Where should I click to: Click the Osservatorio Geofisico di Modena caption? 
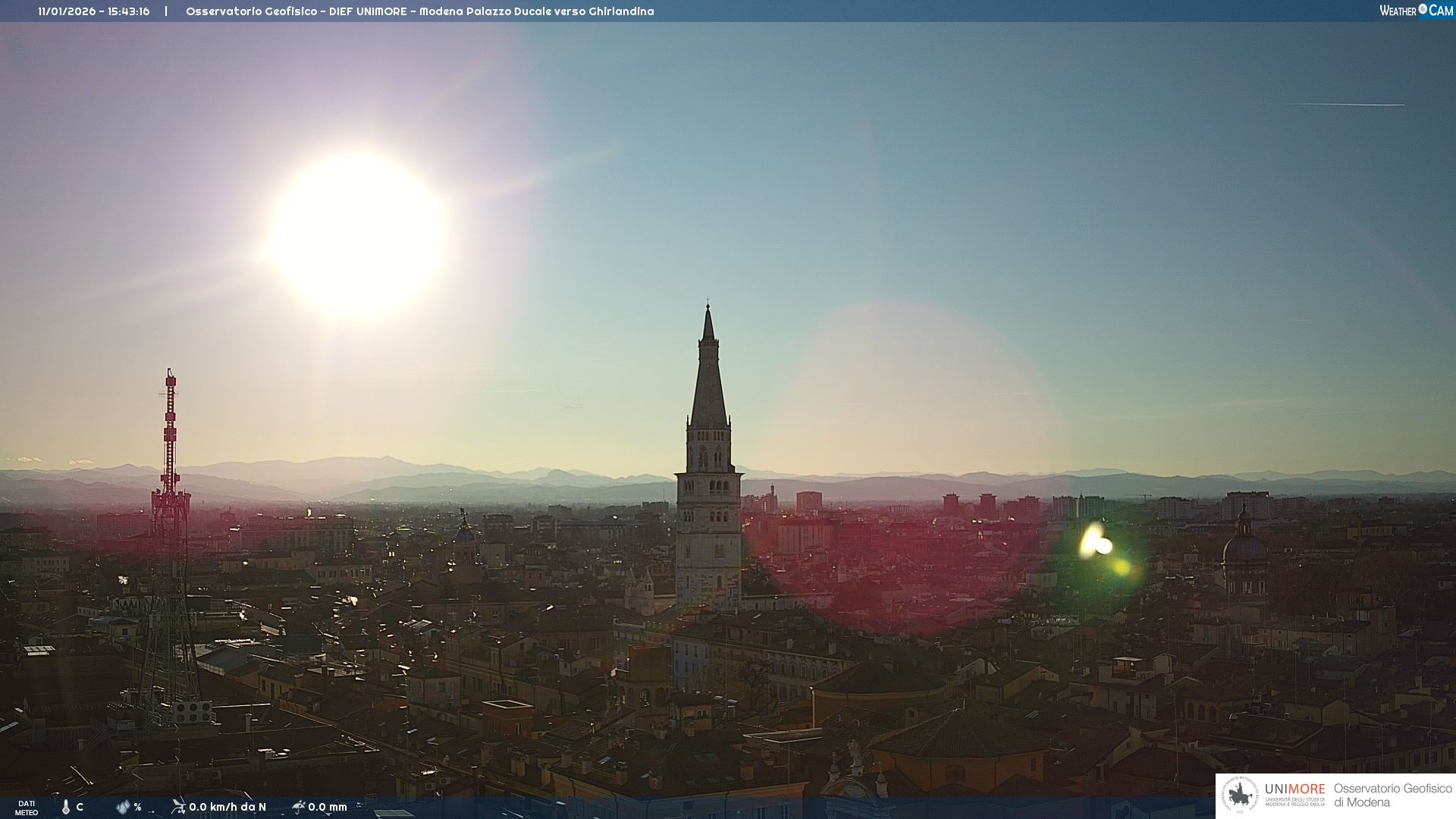[1392, 795]
